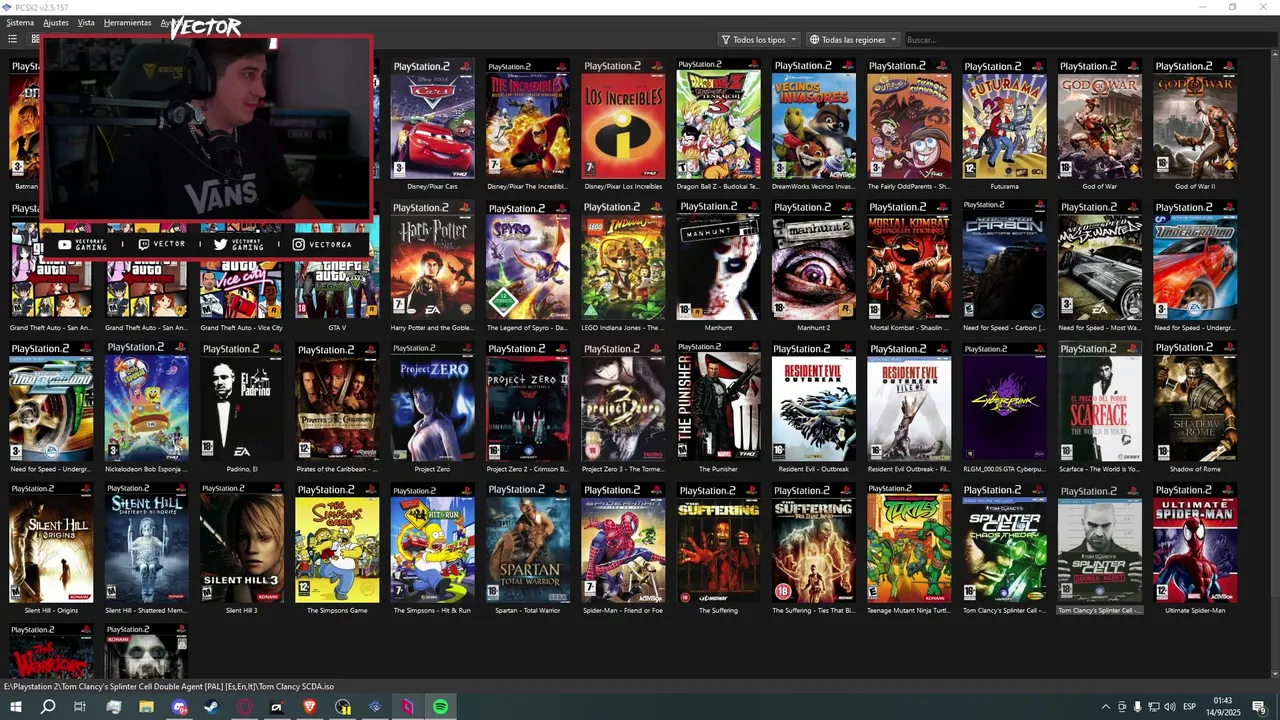Select the Silent Hill - Origins cover

point(51,543)
